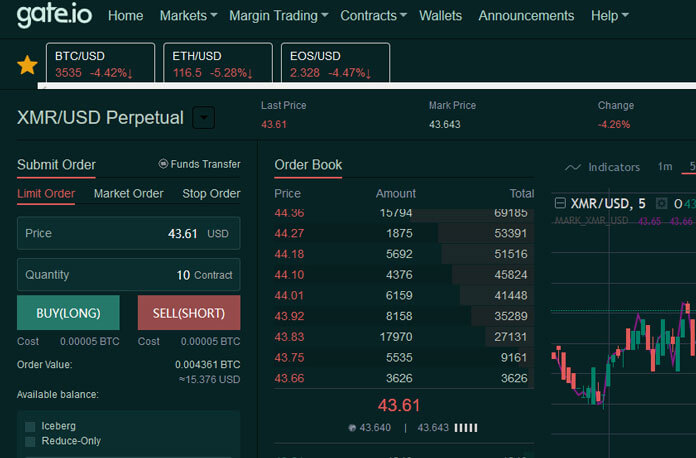Open the Wallets page

pyautogui.click(x=440, y=16)
